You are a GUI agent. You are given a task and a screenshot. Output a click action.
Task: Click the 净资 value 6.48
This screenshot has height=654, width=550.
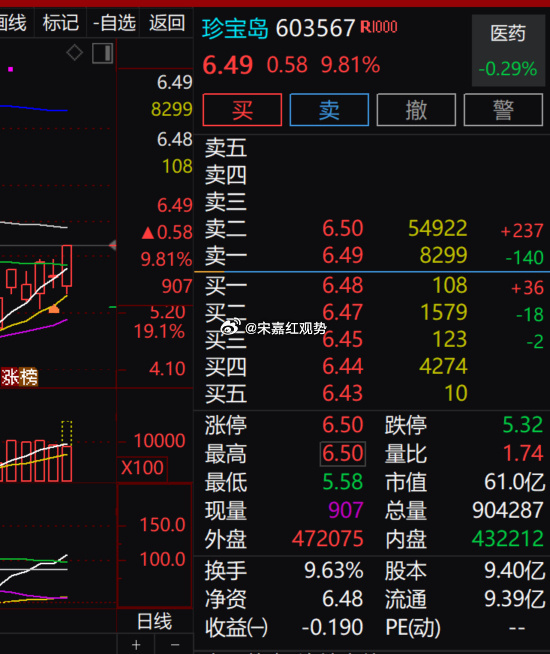(343, 599)
